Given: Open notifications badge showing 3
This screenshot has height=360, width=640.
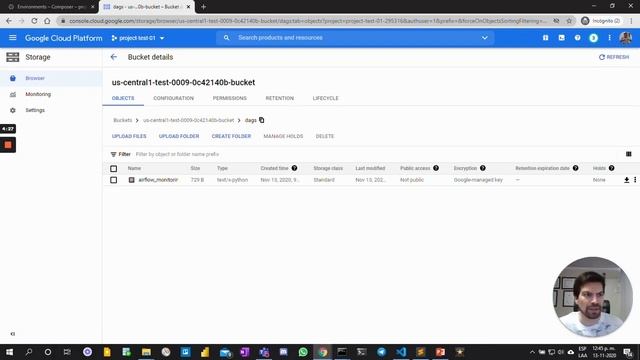Looking at the screenshot, I should coord(593,38).
